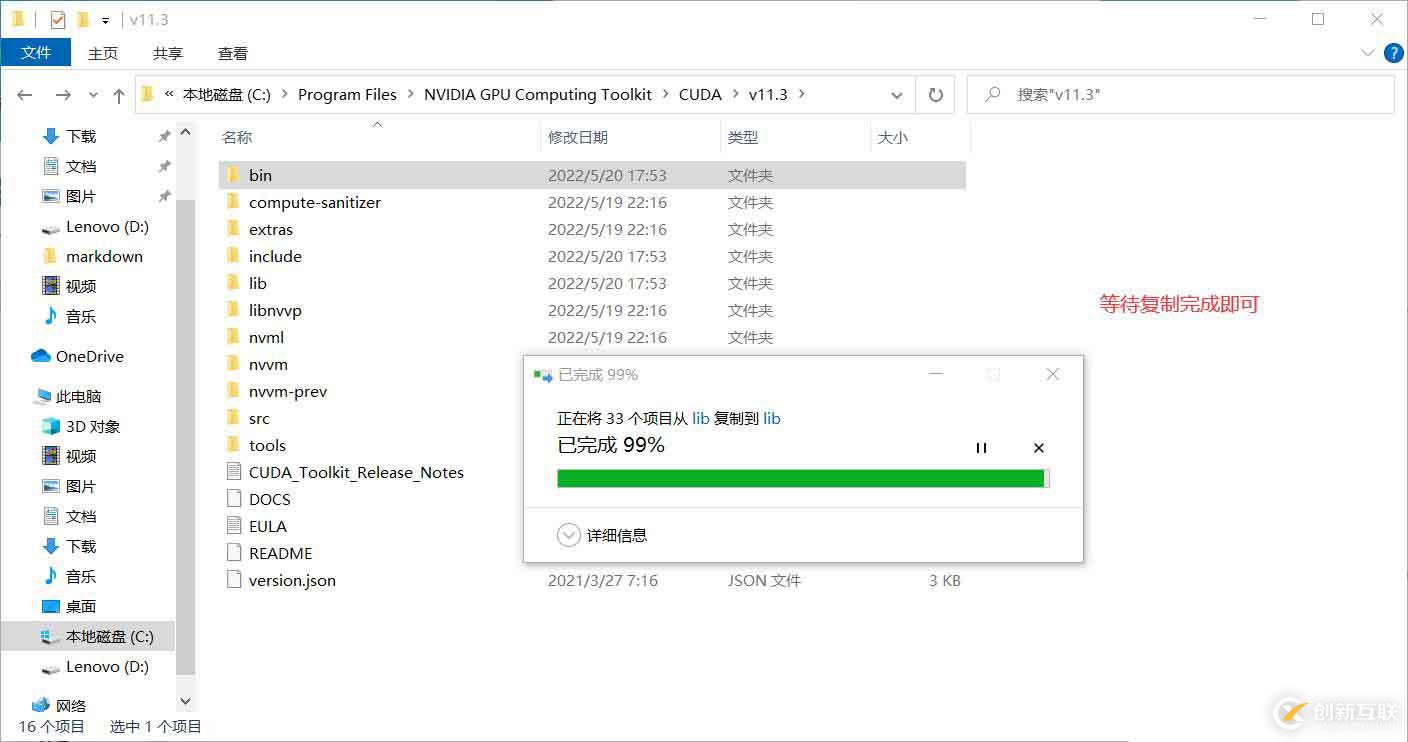Click the tools folder icon
Screen dimensions: 1408x742
(x=233, y=445)
